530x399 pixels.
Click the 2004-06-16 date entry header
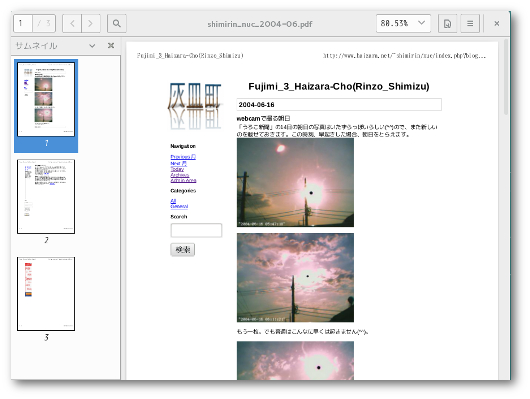pos(339,104)
